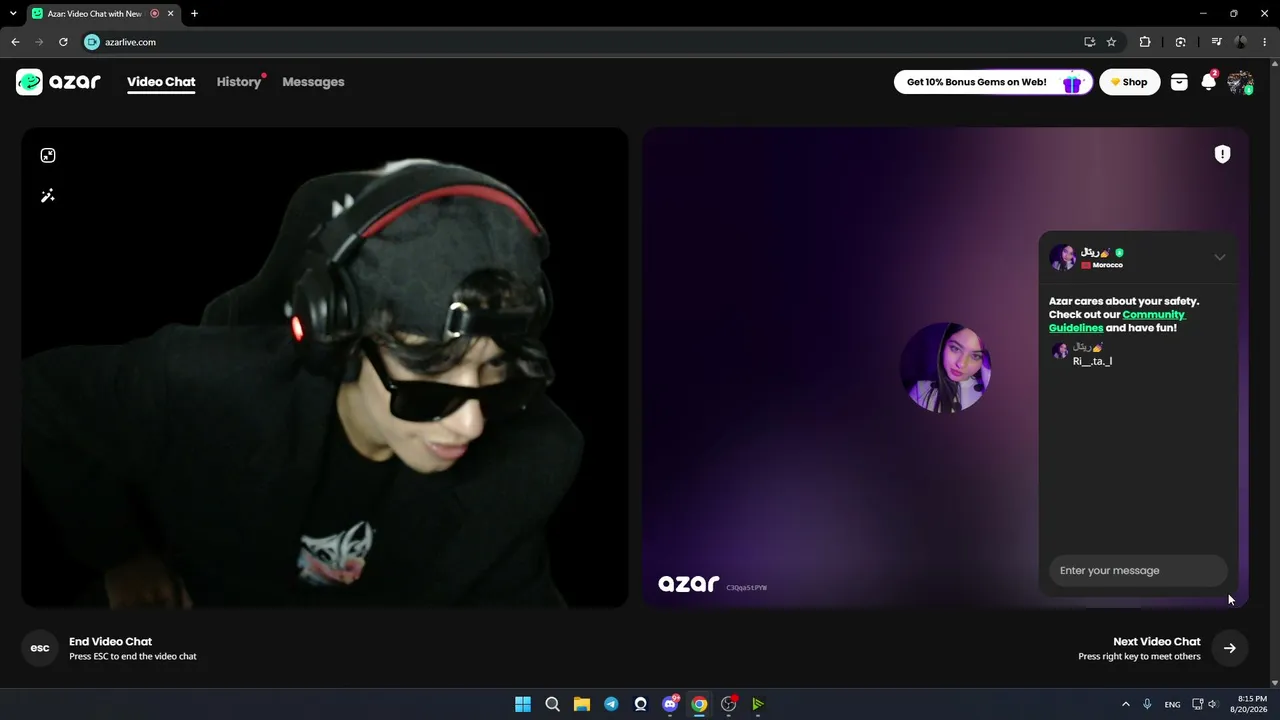Install the Azar web app from address bar

[1089, 42]
